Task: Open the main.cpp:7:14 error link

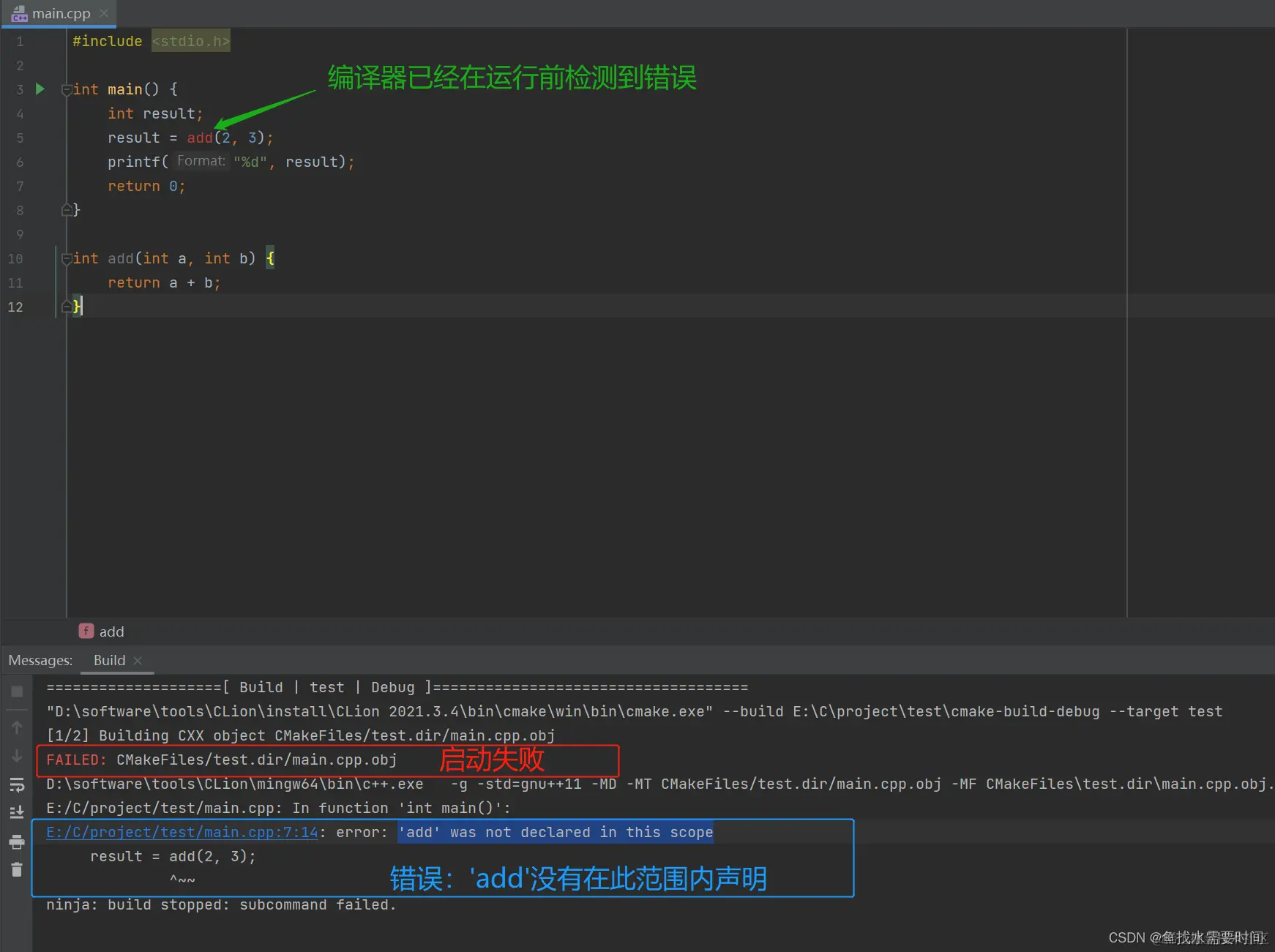Action: (182, 832)
